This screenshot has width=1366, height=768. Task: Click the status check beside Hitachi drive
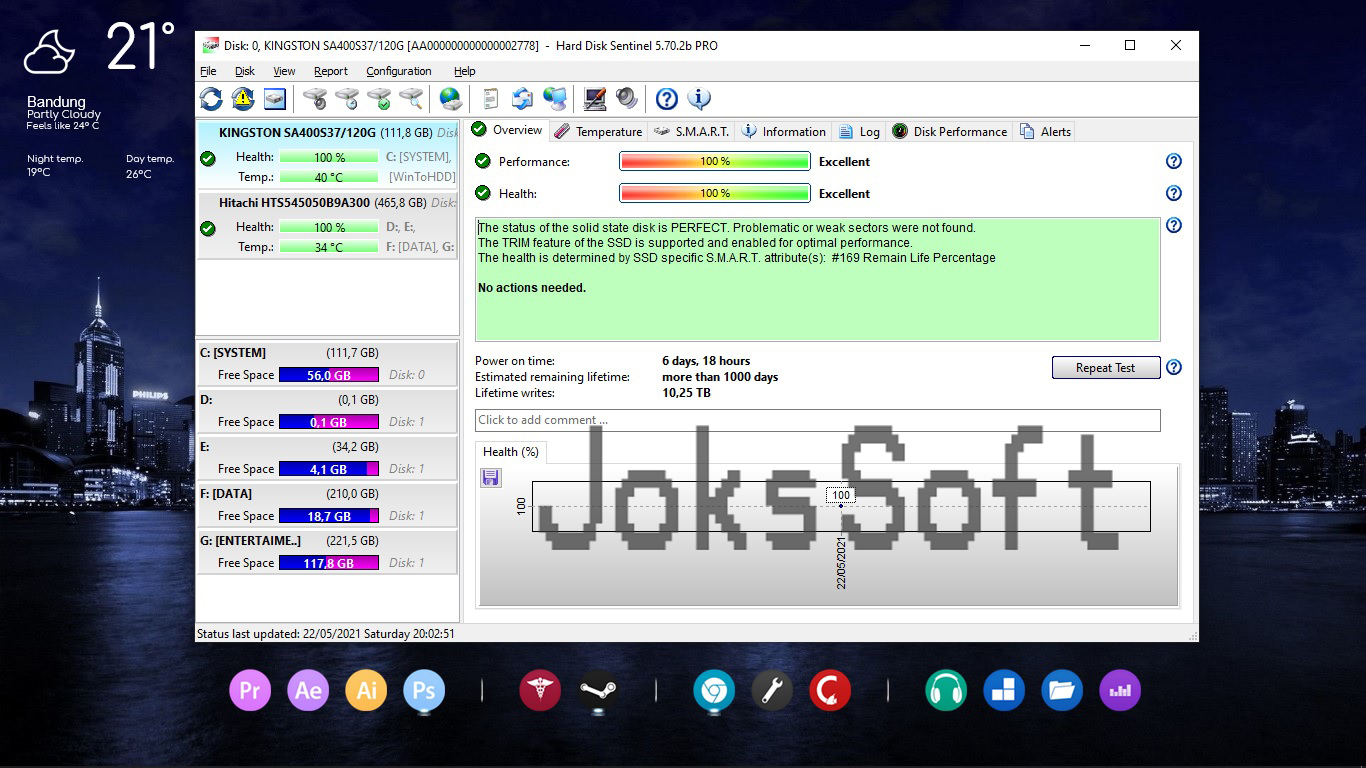pyautogui.click(x=207, y=227)
